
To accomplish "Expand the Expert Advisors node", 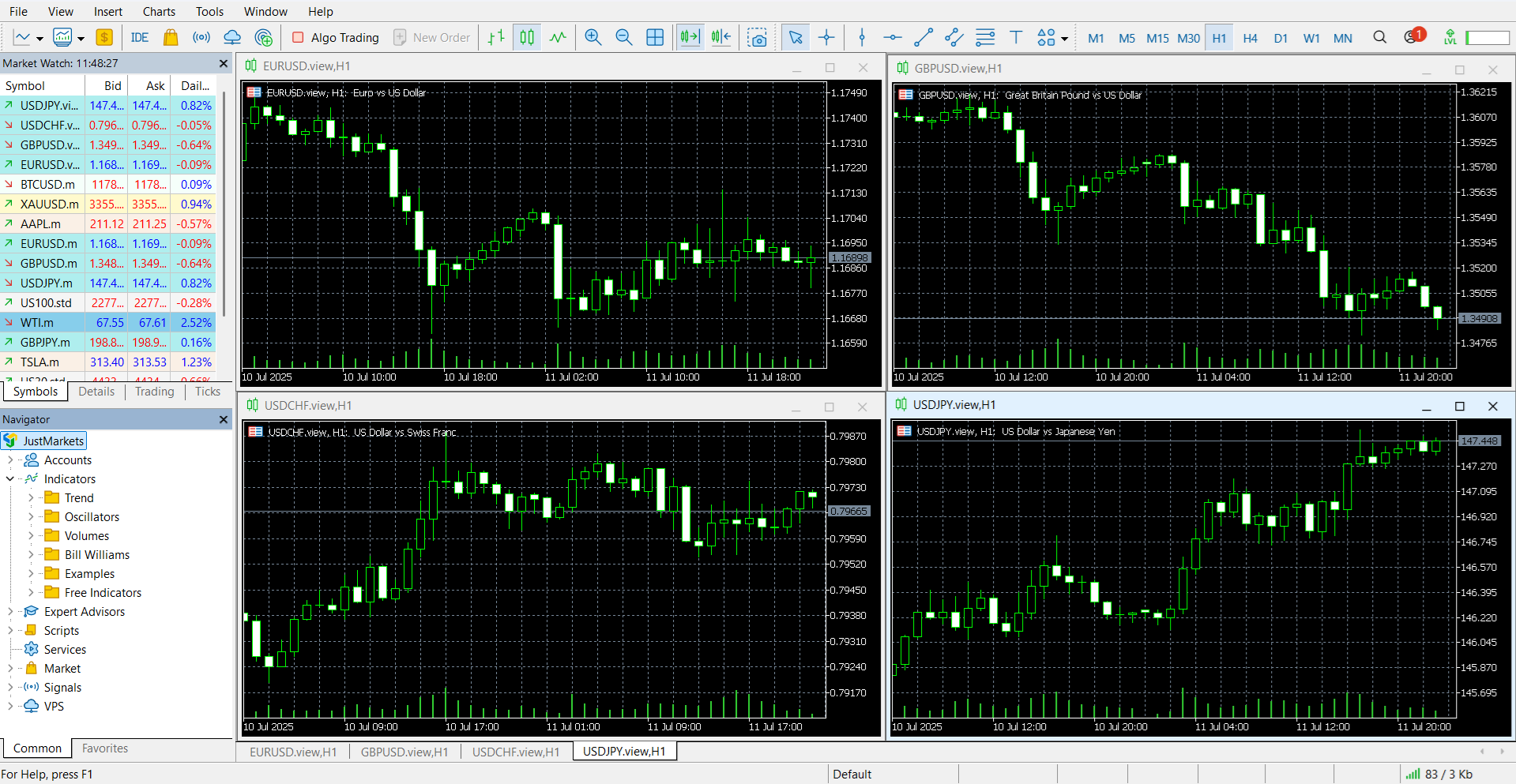I will 10,612.
